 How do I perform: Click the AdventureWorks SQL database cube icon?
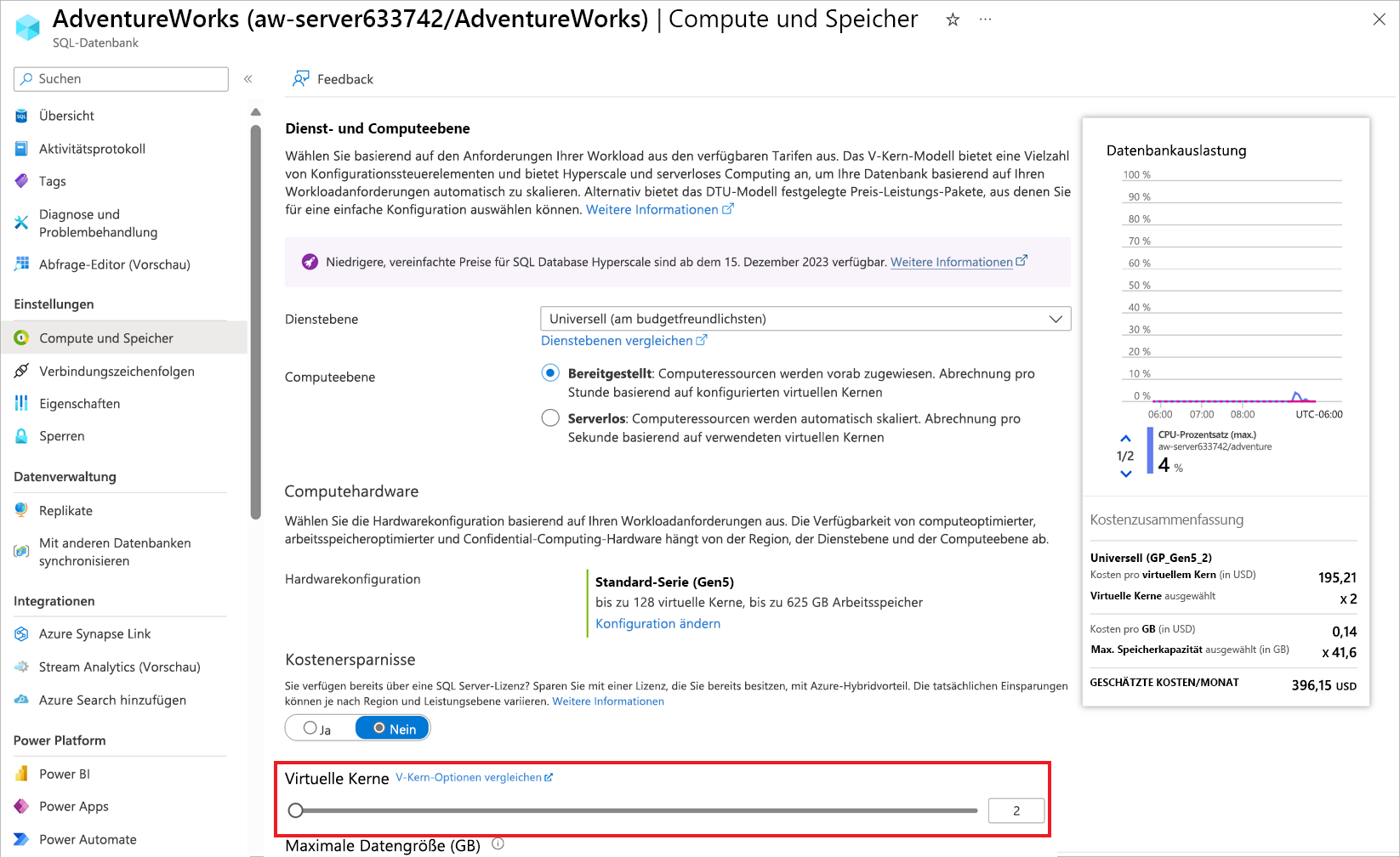coord(28,27)
